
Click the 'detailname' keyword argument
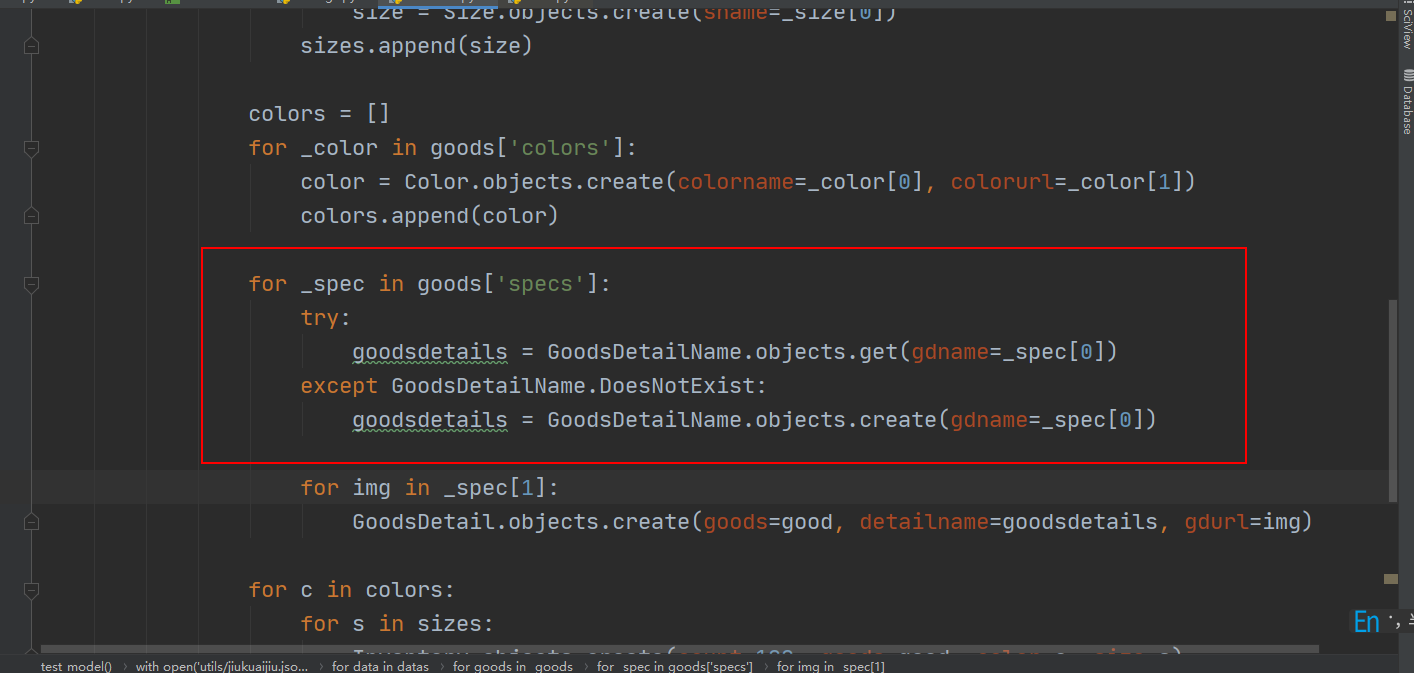pos(924,522)
